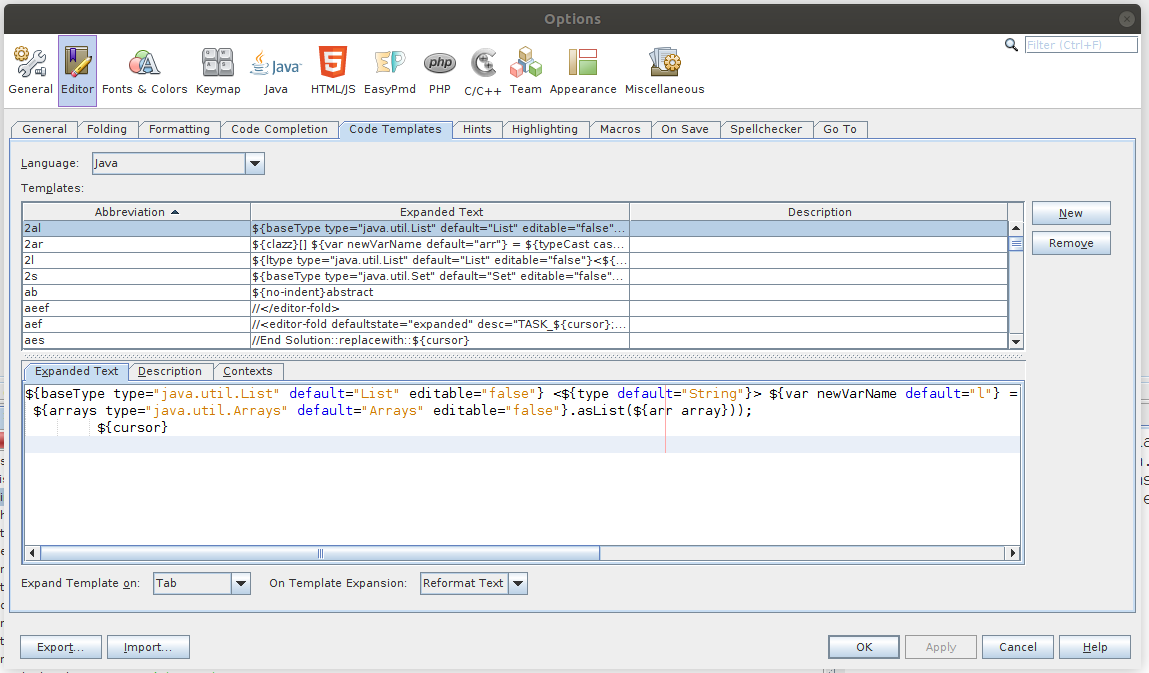Close the Options dialog window

[1127, 19]
